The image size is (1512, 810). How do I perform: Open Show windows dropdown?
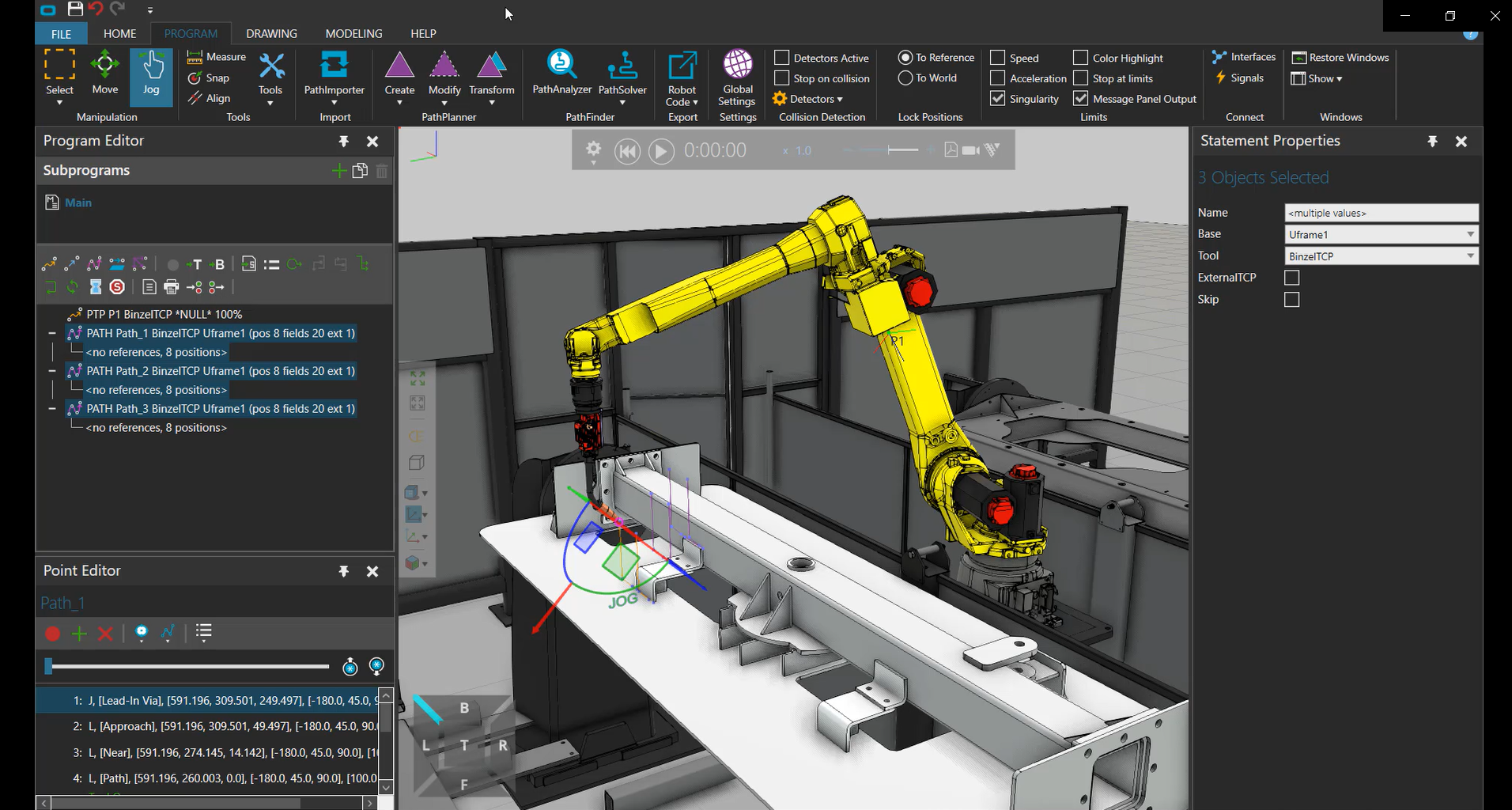[x=1317, y=78]
